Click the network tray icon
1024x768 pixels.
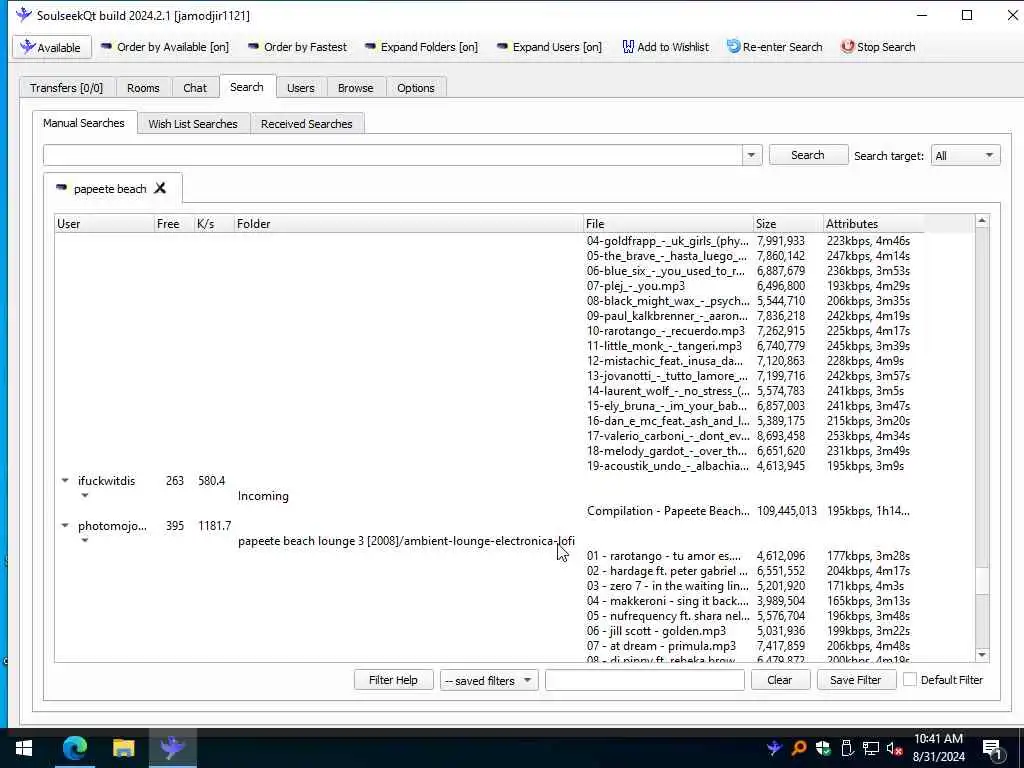click(871, 748)
